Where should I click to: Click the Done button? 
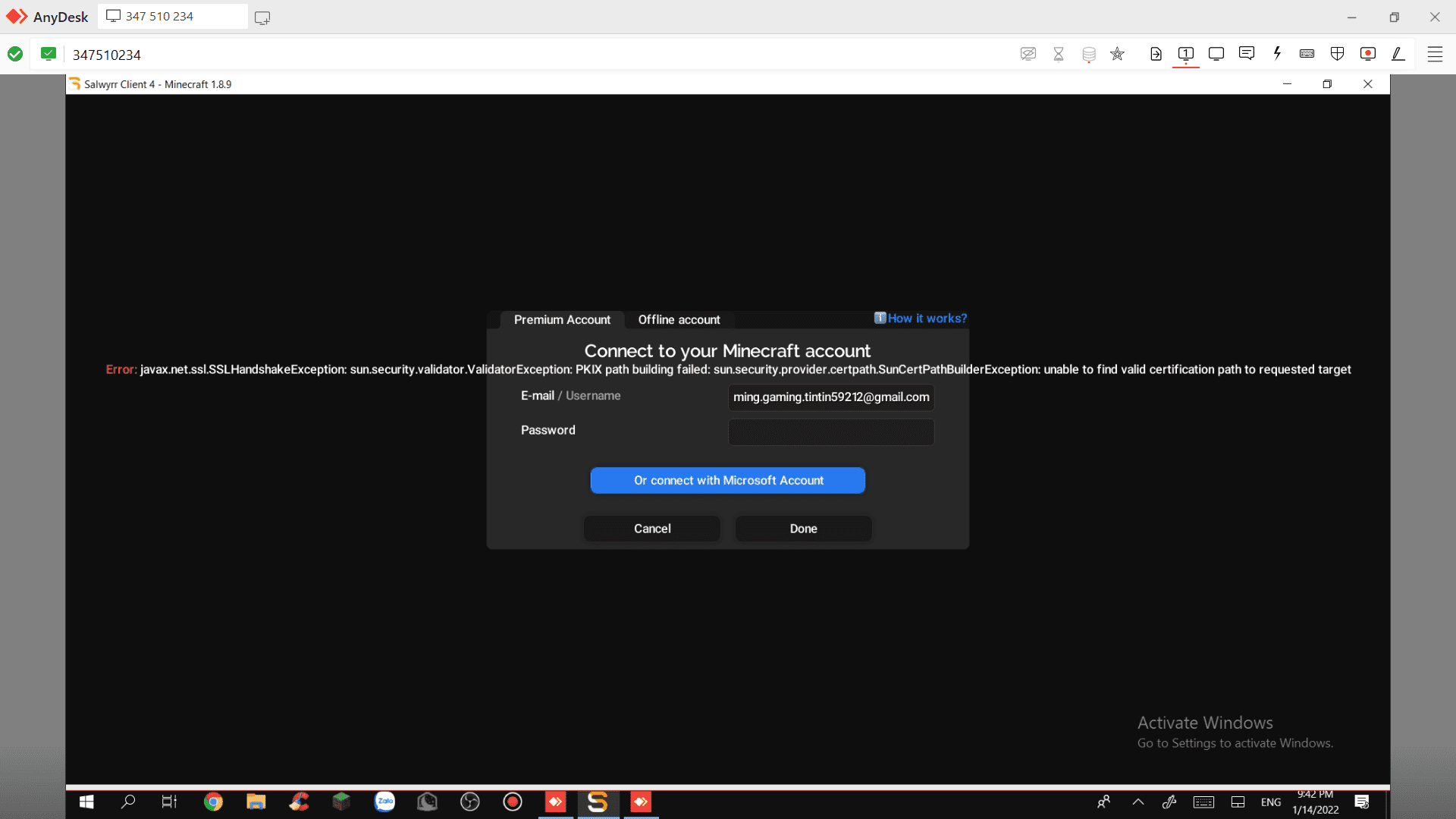804,529
